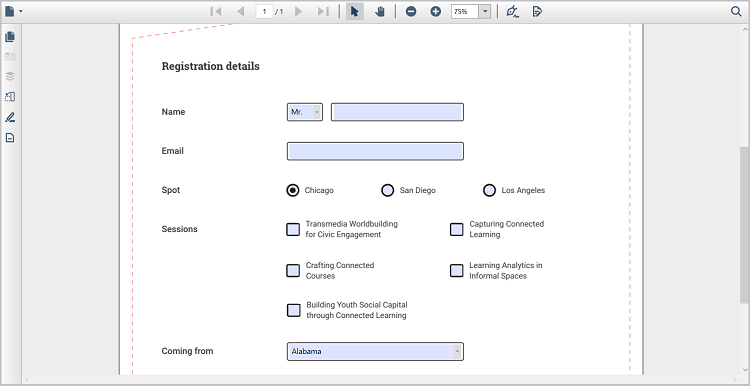750x386 pixels.
Task: Select the Chicago radio button
Action: (x=293, y=190)
